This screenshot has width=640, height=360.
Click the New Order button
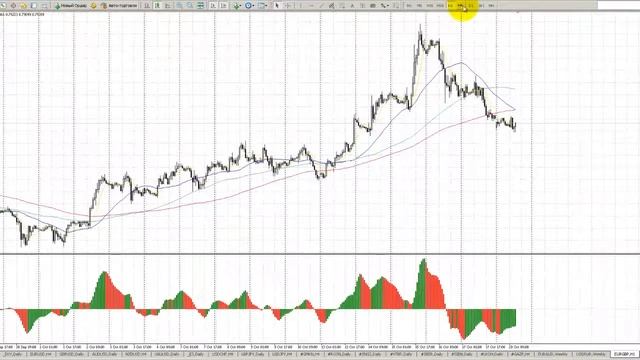tap(71, 6)
